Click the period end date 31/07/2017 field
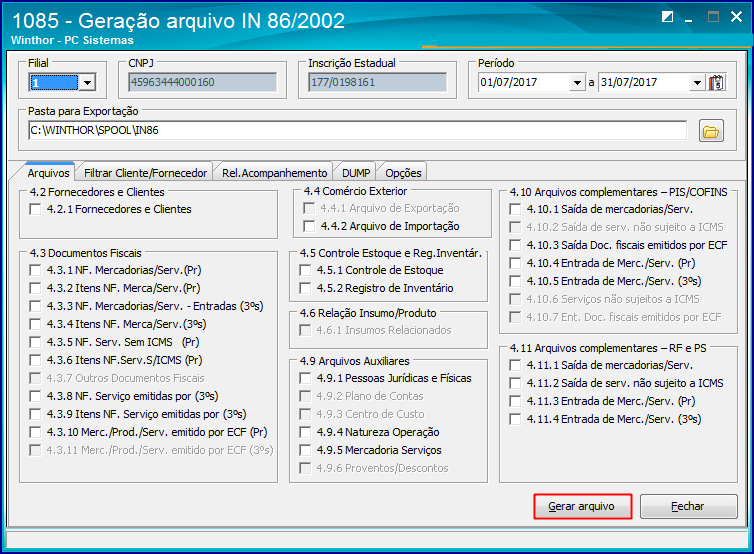The image size is (754, 554). click(x=644, y=83)
